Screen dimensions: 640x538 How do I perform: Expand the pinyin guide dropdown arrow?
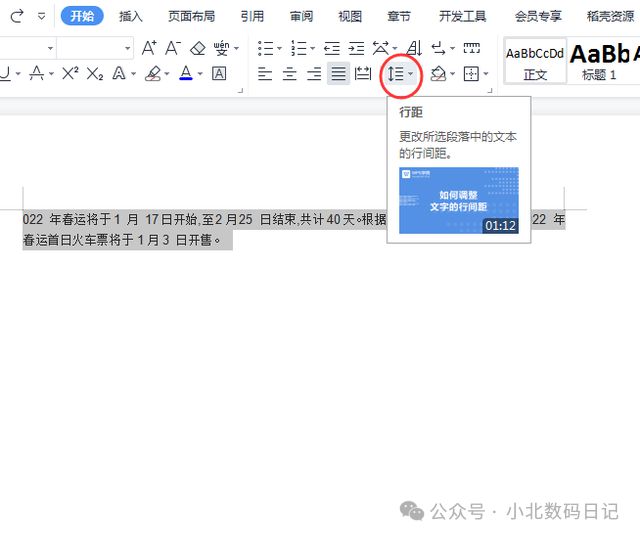[x=236, y=49]
